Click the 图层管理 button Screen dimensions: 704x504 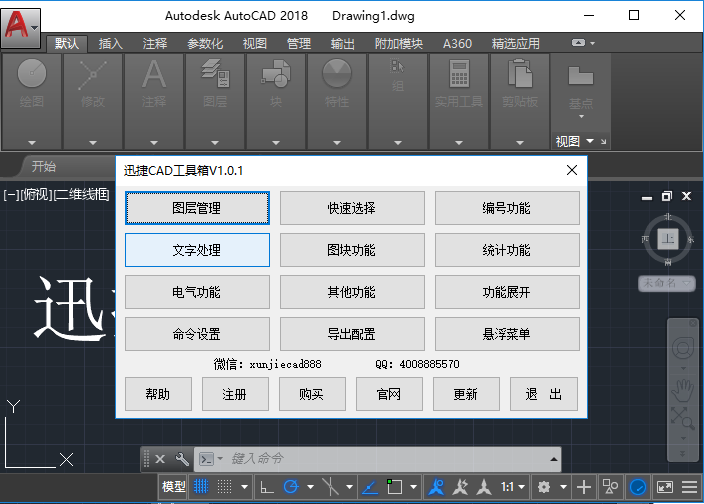(x=198, y=208)
